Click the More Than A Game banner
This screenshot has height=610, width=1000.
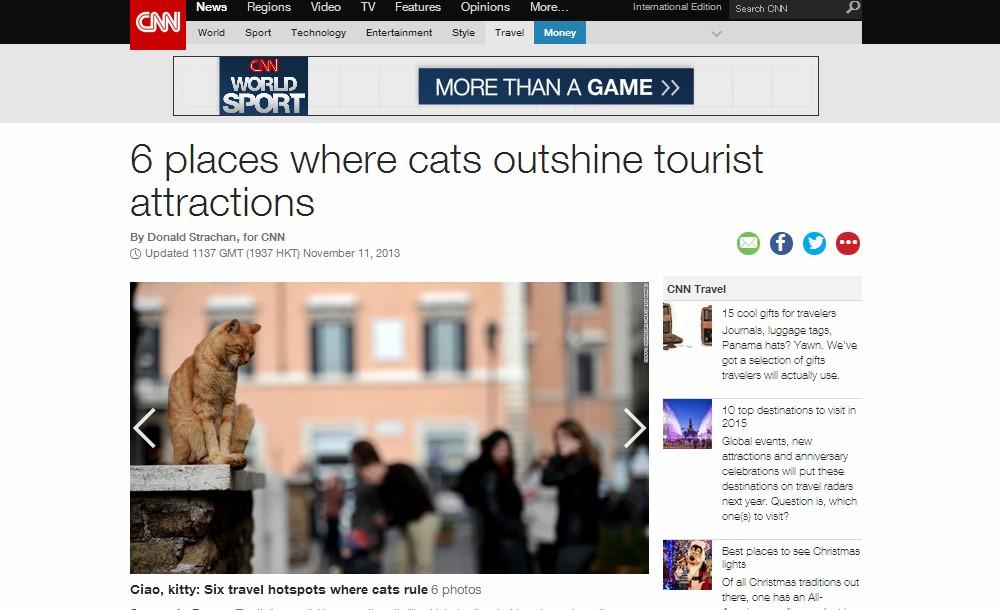point(555,86)
